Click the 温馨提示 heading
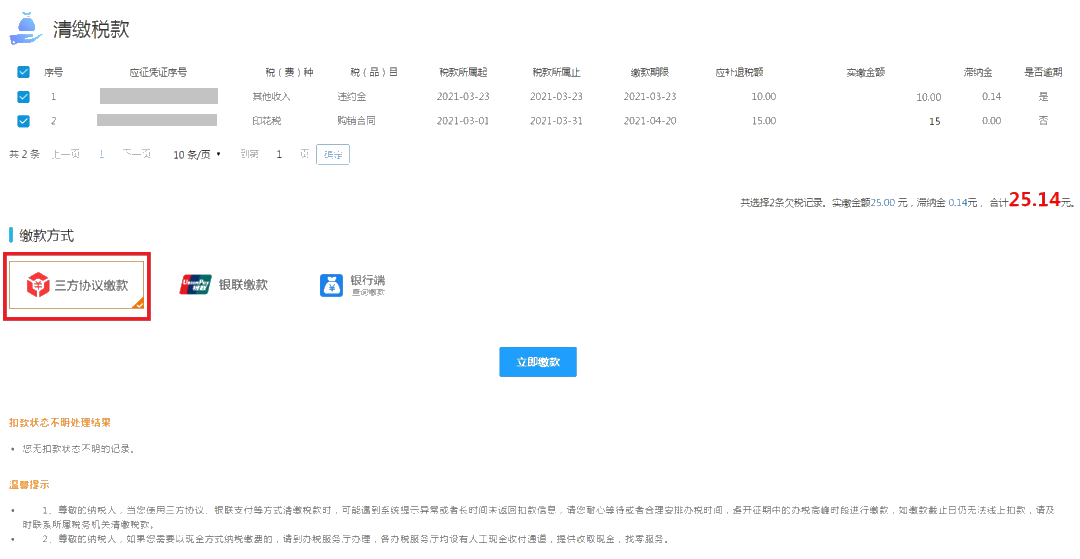 click(29, 485)
